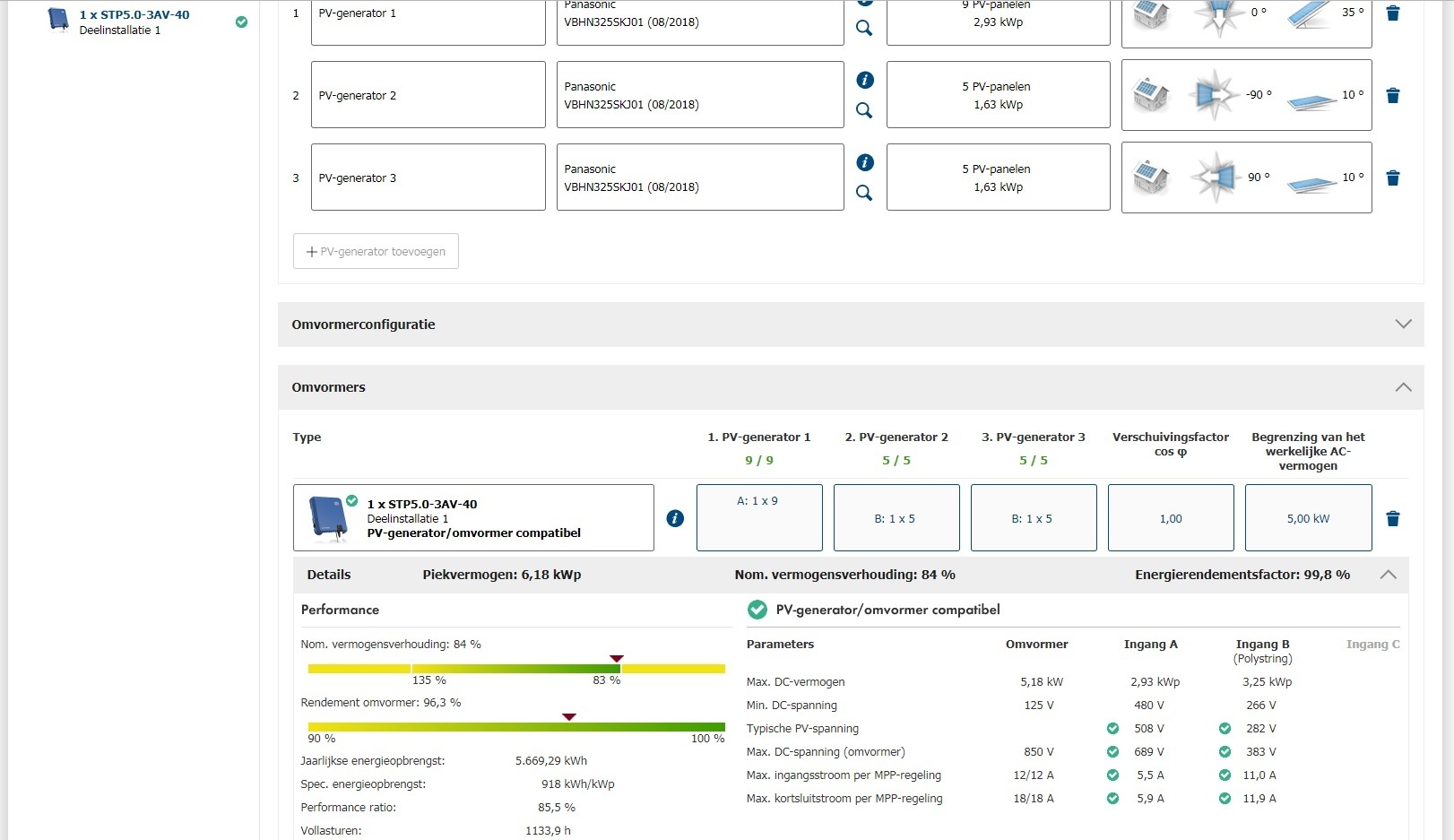Select string cell B: 1 x 5 under PV-generator 3
The height and width of the screenshot is (840, 1454).
pos(1034,517)
